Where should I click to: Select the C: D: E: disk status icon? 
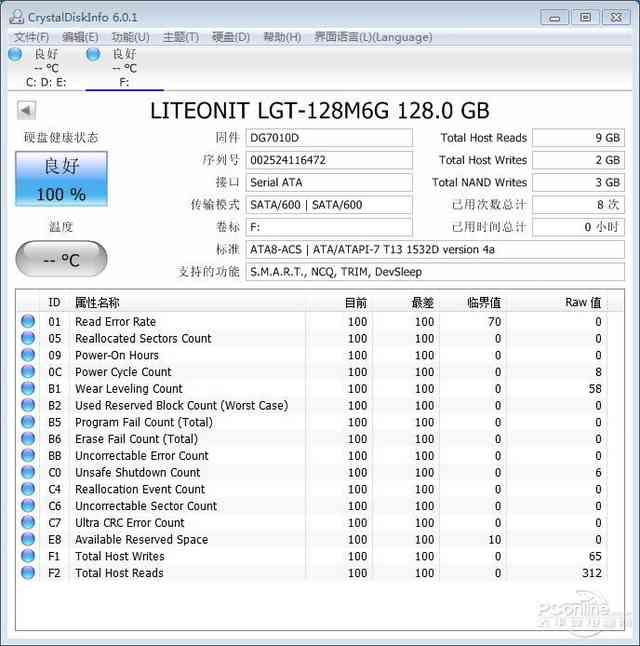pyautogui.click(x=15, y=54)
